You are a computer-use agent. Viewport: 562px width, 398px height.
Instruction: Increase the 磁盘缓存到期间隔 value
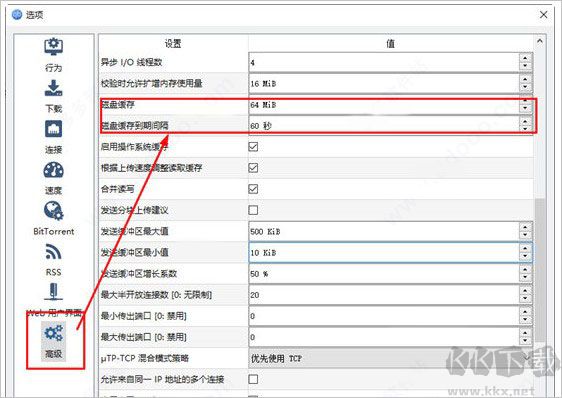(525, 122)
